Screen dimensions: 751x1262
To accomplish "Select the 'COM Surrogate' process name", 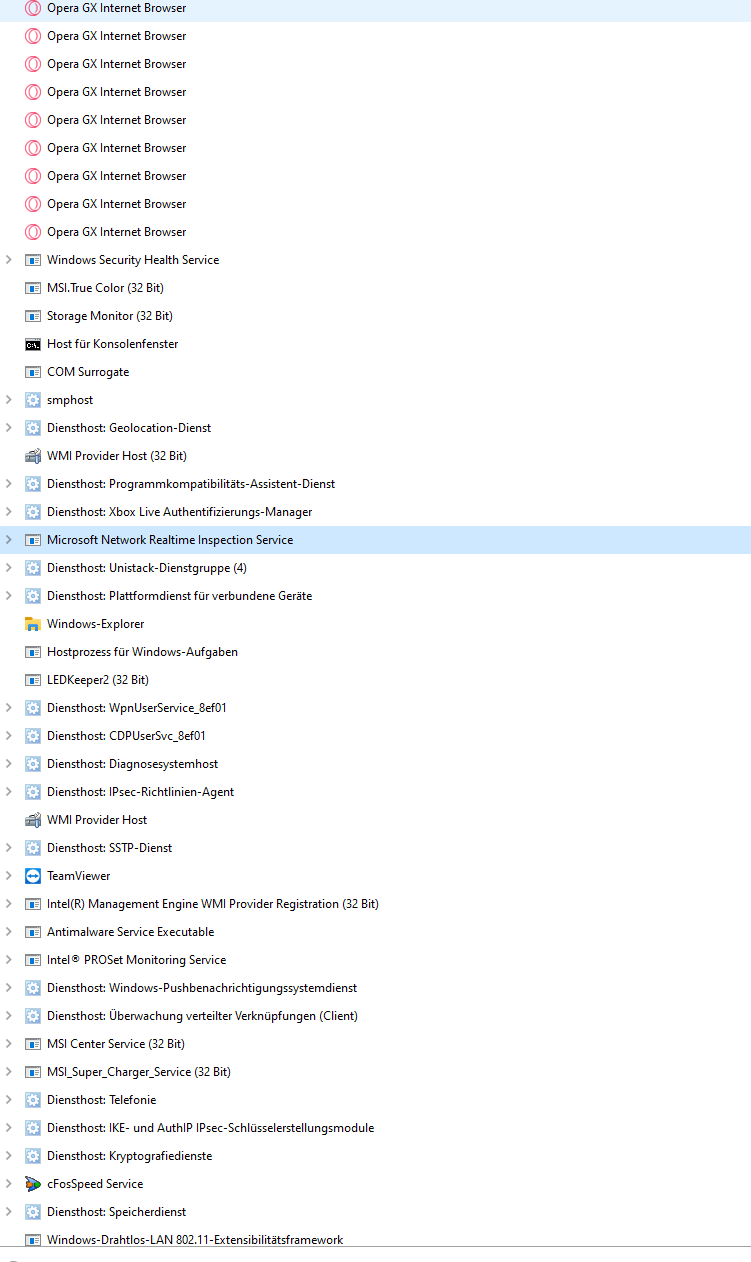I will tap(88, 372).
